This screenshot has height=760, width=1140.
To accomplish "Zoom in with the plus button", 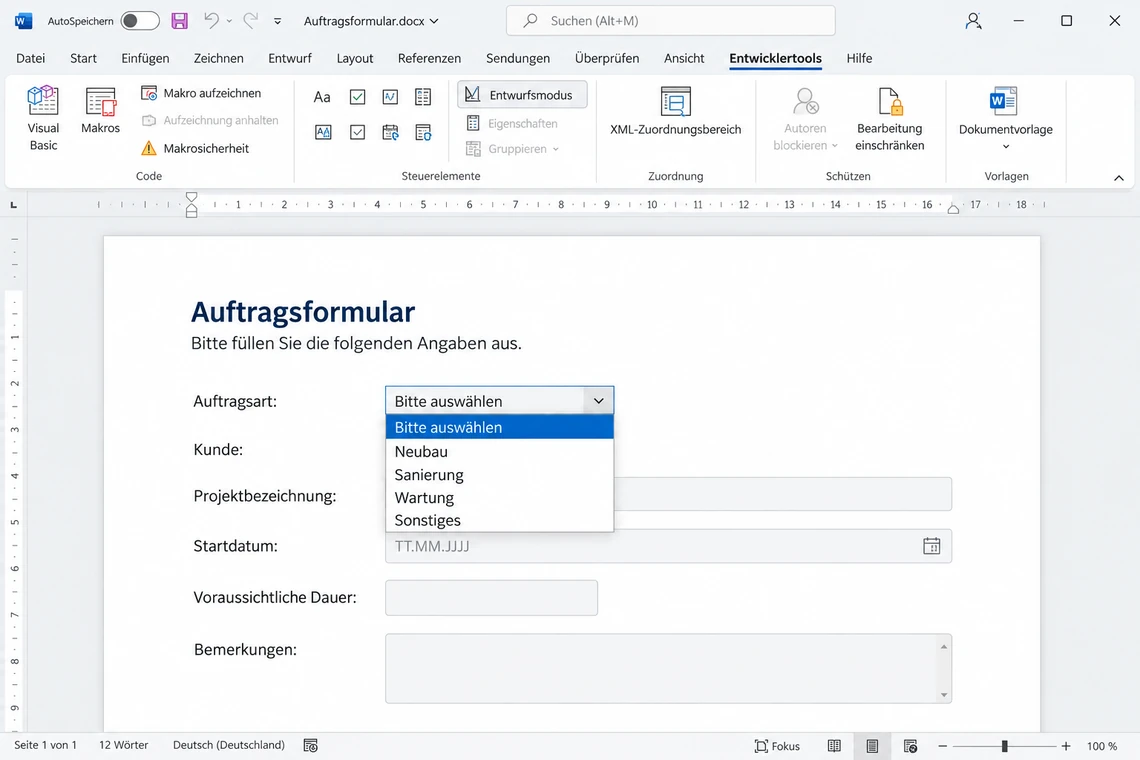I will pos(1066,746).
